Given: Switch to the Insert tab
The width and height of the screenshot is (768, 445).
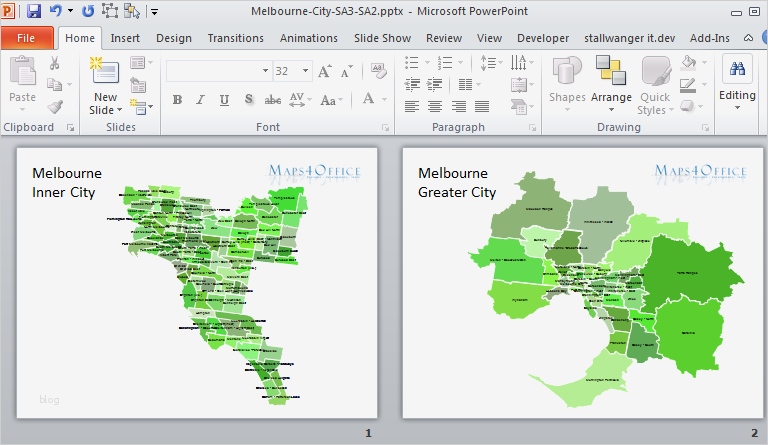Looking at the screenshot, I should (x=125, y=38).
